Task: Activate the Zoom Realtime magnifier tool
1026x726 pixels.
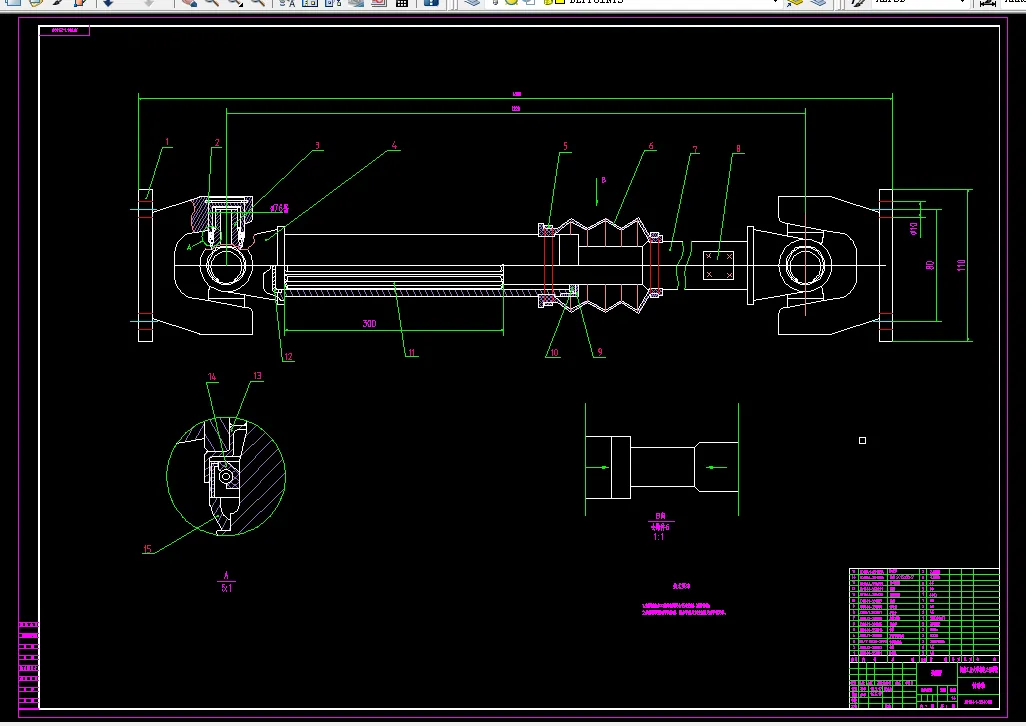Action: point(211,3)
